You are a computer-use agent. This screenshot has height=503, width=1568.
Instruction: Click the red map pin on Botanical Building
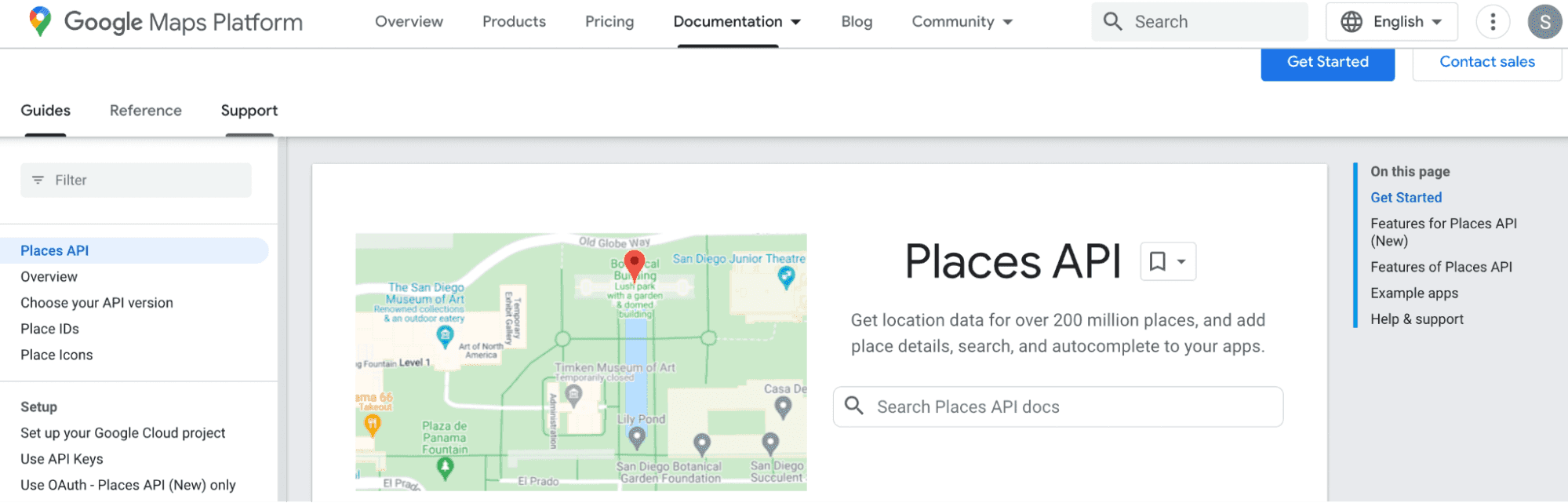pyautogui.click(x=634, y=268)
